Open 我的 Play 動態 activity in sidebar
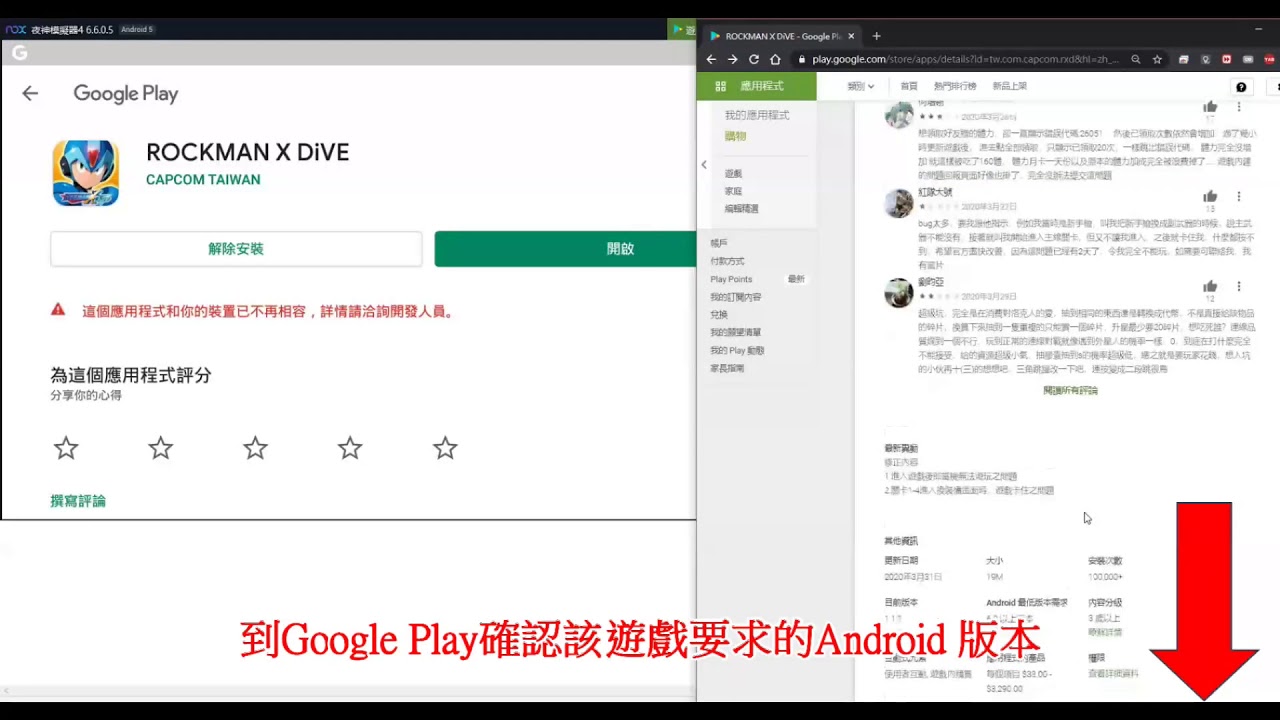The width and height of the screenshot is (1280, 720). click(x=737, y=350)
